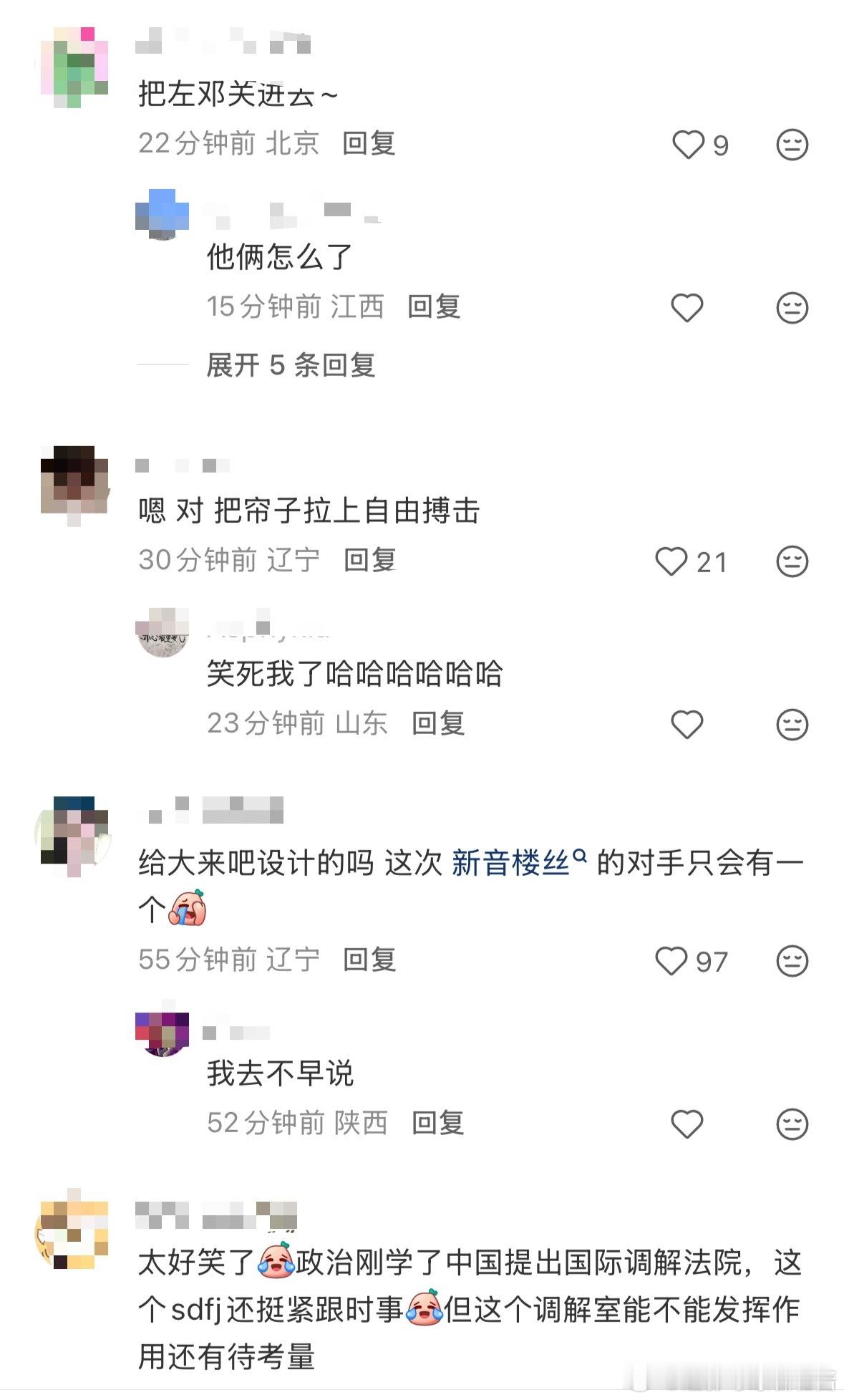
Task: Tap dislike face on 我去不早说 reply
Action: click(x=792, y=1124)
